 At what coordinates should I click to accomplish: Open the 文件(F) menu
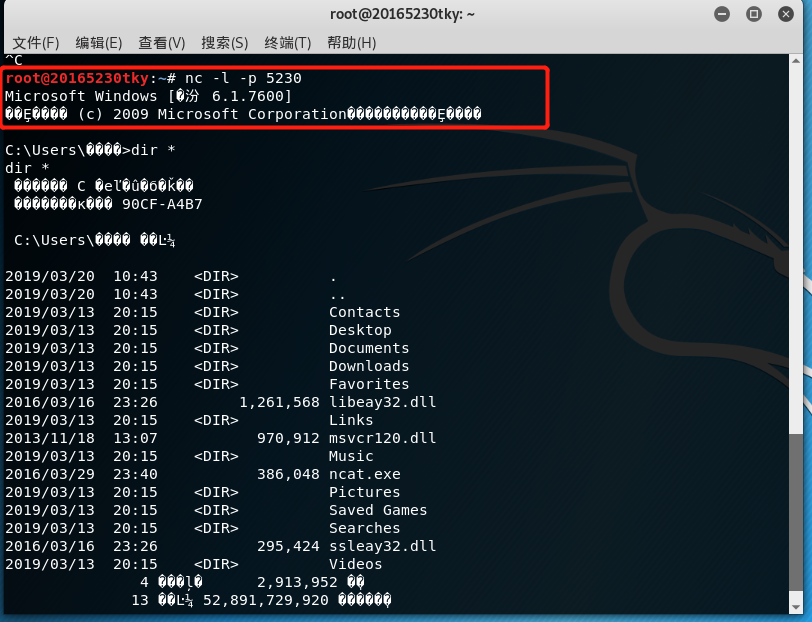[x=36, y=42]
